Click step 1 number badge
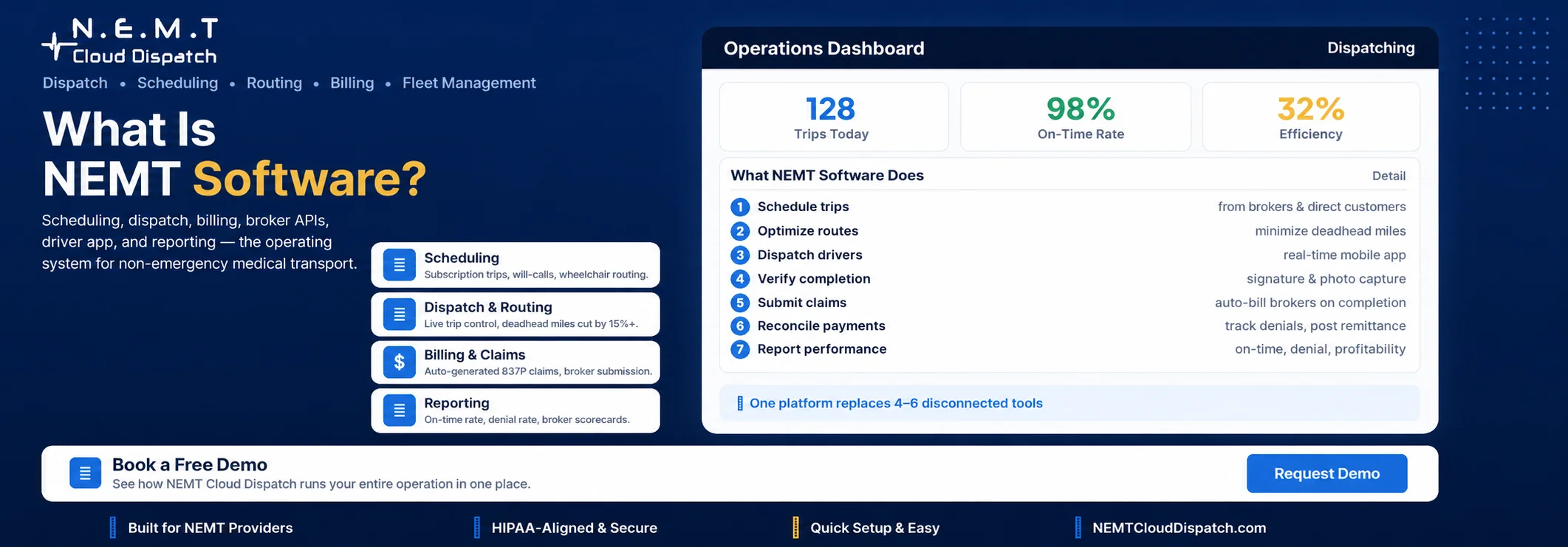 (x=740, y=207)
